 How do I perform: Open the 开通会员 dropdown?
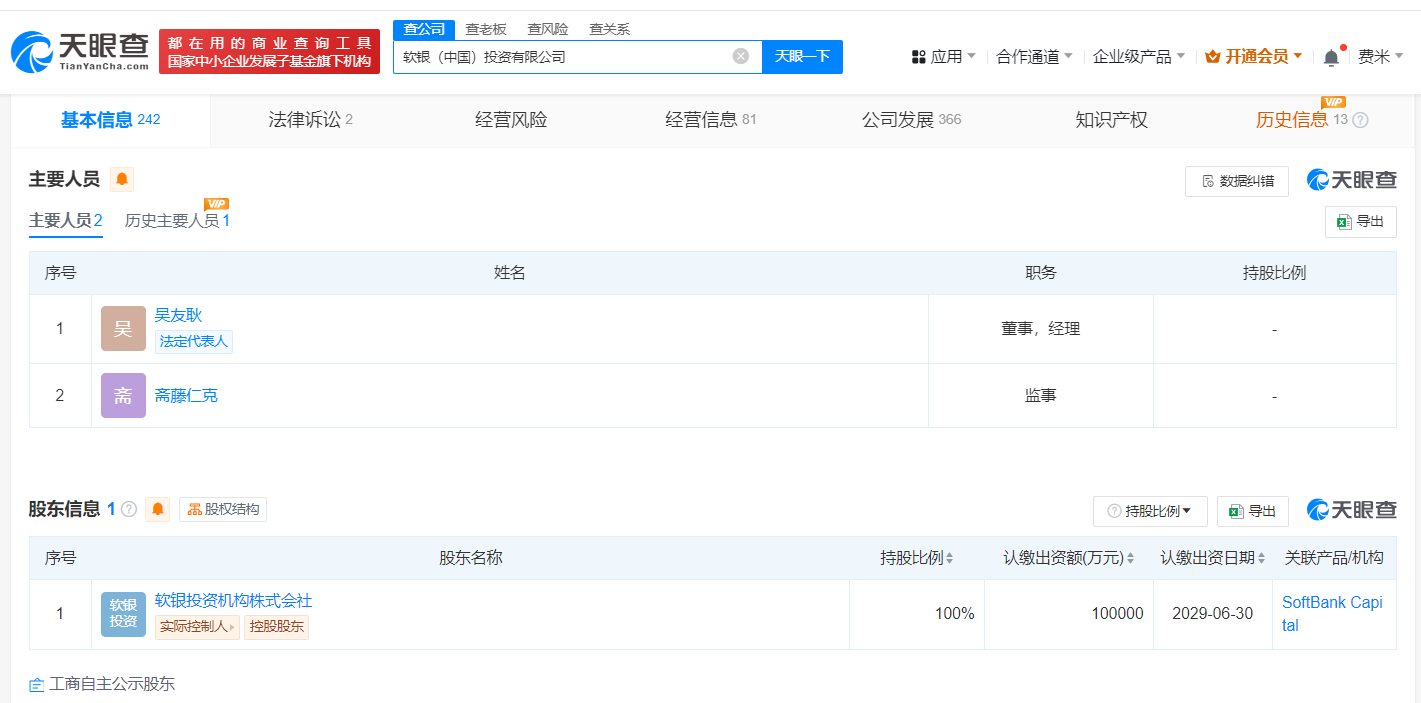tap(1254, 57)
